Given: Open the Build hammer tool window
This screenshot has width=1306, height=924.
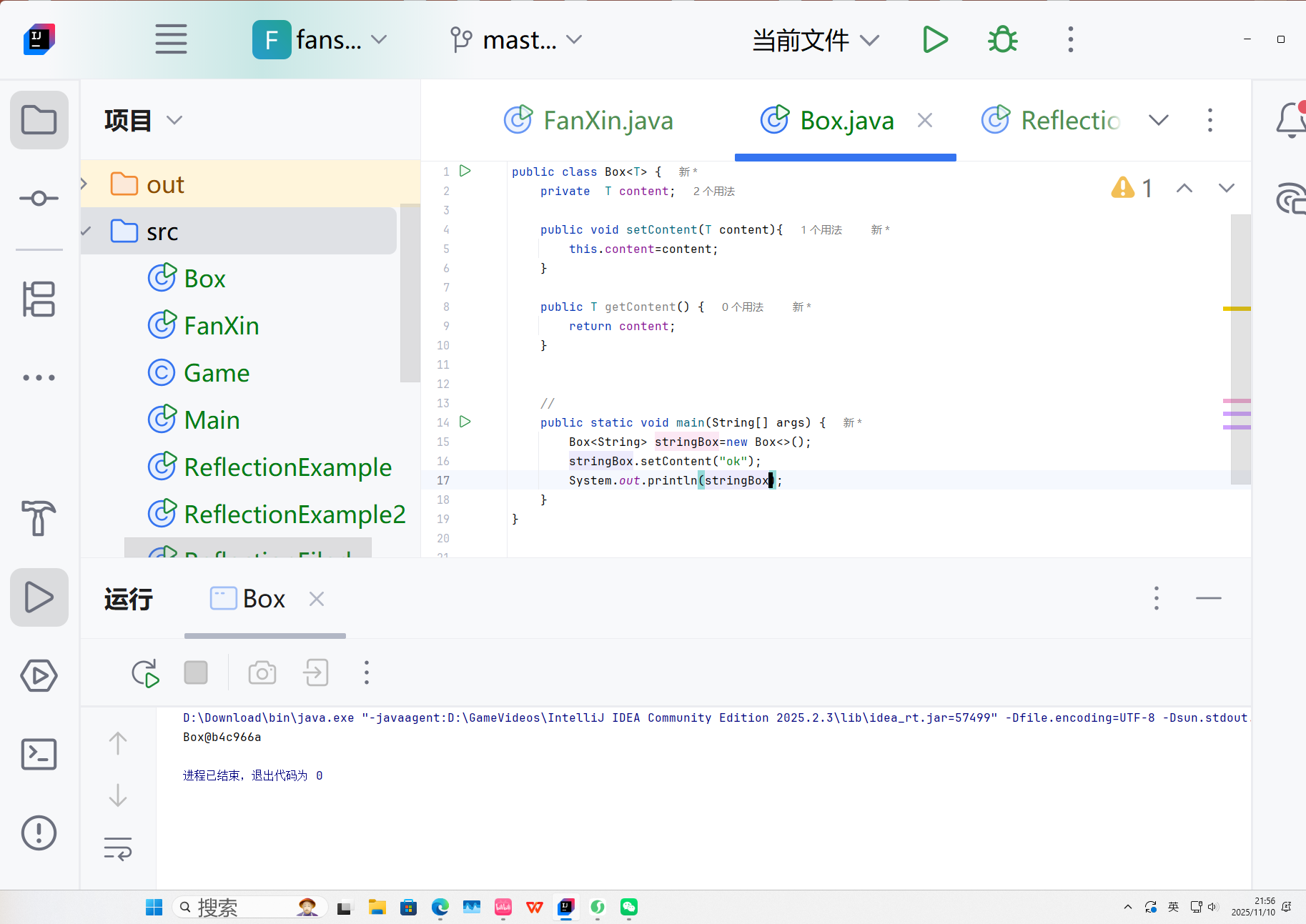Looking at the screenshot, I should tap(39, 517).
